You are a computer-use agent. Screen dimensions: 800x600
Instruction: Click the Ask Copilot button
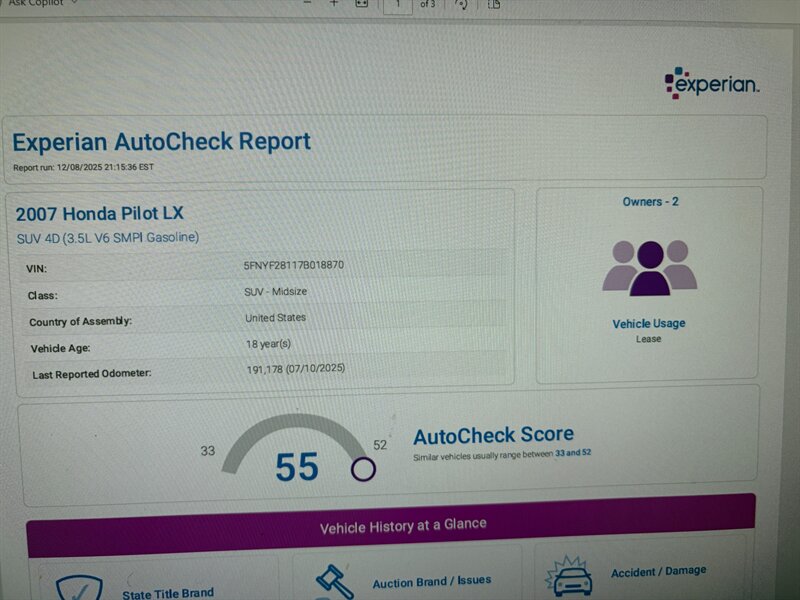click(36, 3)
